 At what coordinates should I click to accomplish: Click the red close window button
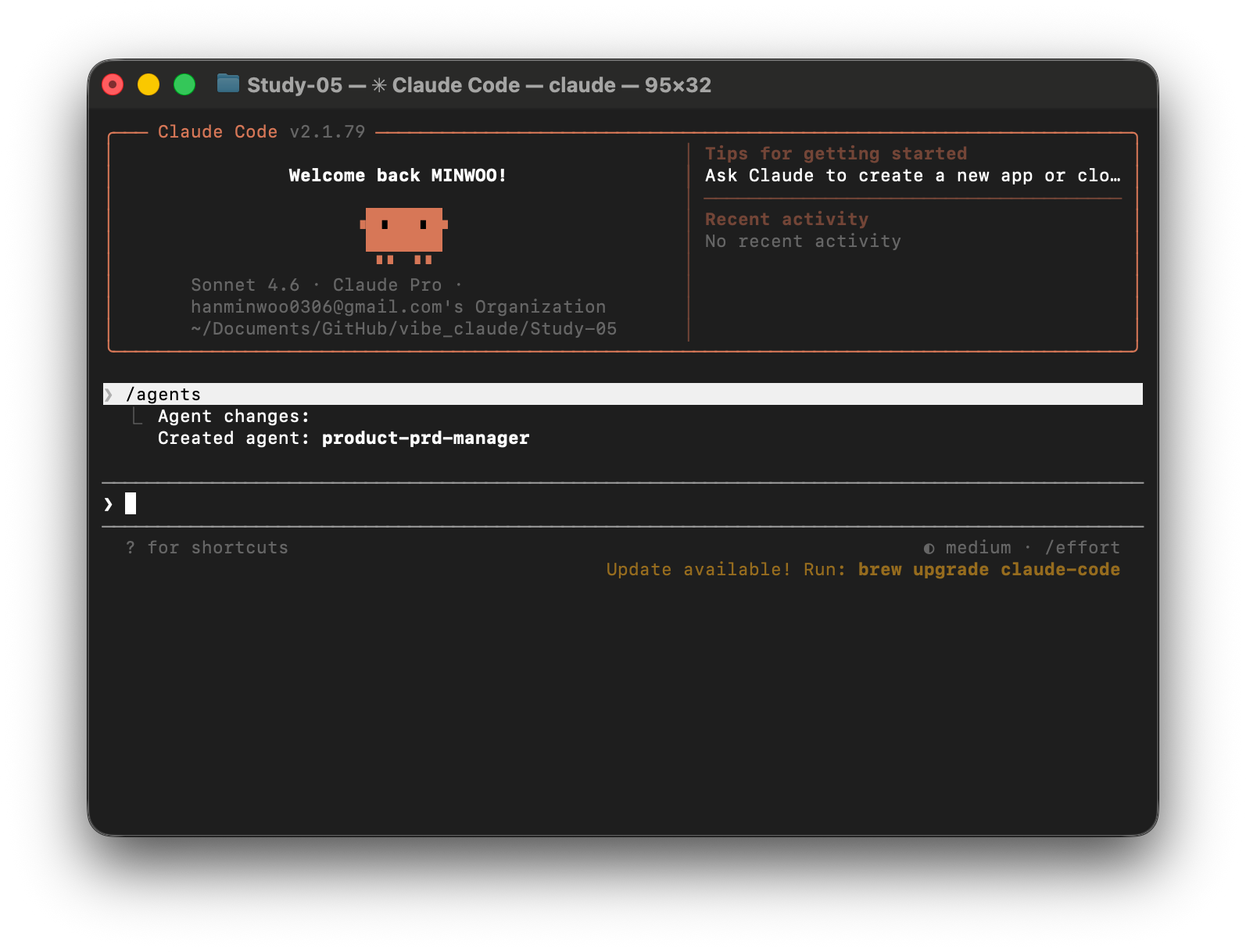[x=113, y=84]
